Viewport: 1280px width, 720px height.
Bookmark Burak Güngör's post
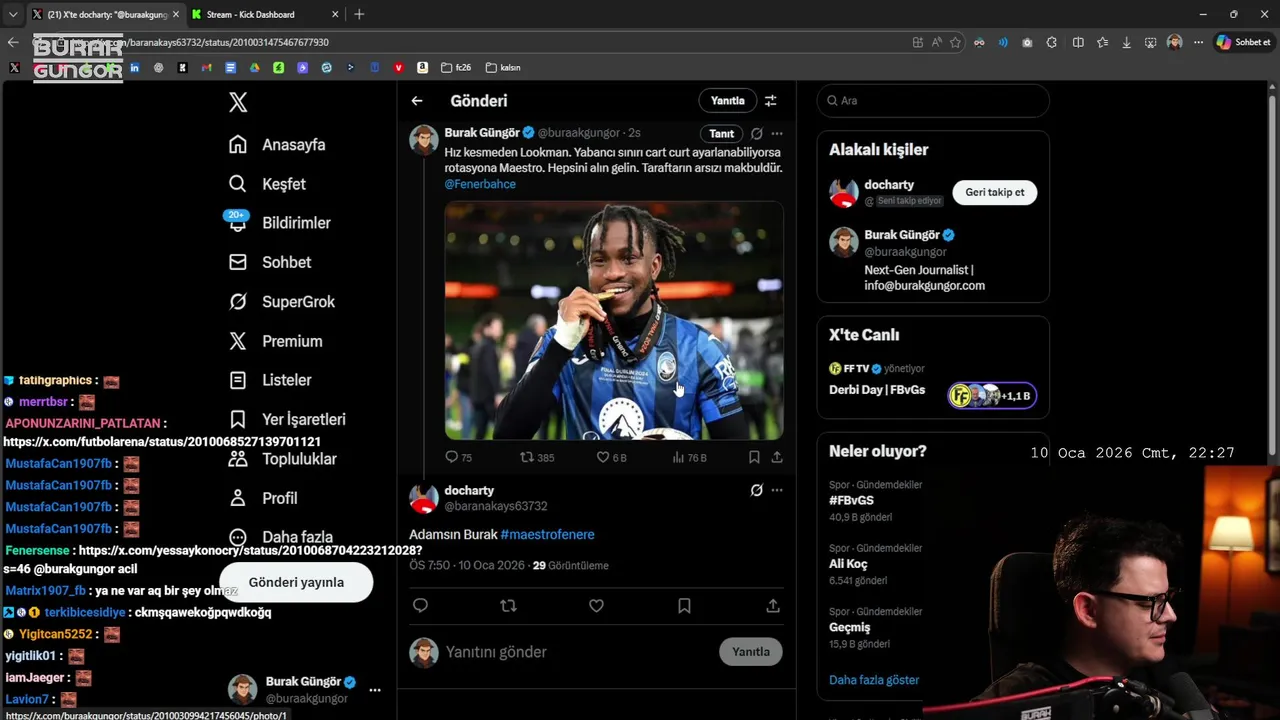coord(754,457)
